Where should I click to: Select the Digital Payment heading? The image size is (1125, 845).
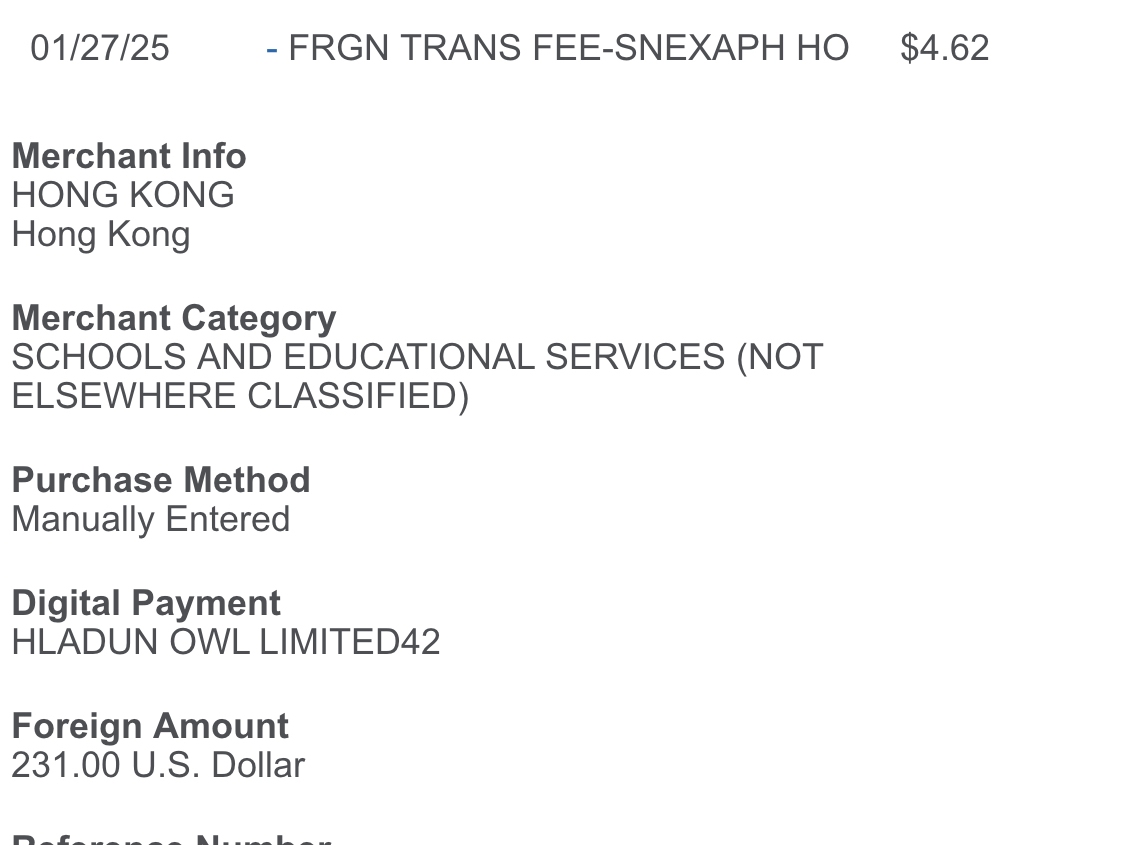[x=146, y=604]
